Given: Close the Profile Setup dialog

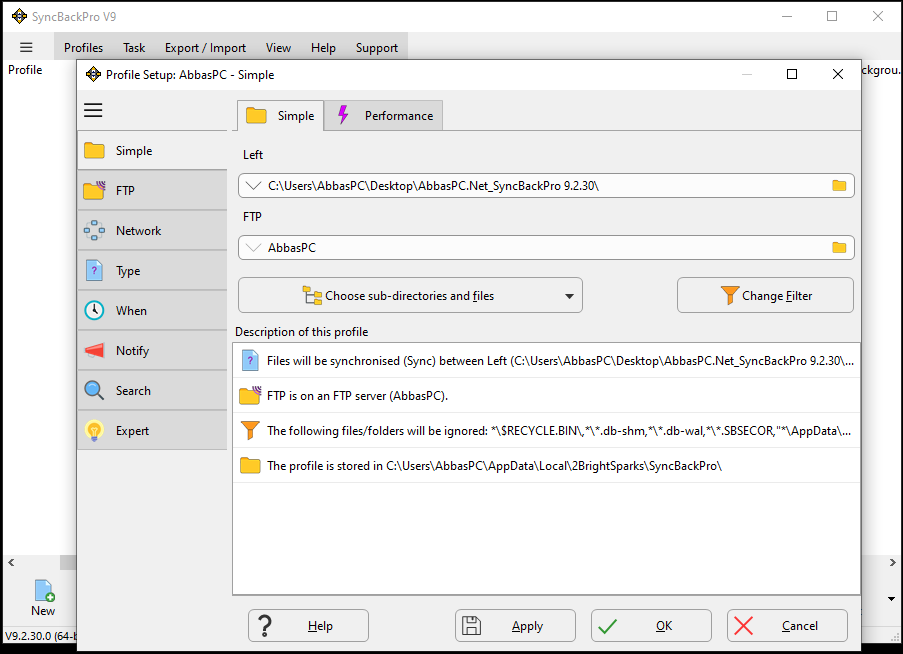Looking at the screenshot, I should pyautogui.click(x=838, y=74).
